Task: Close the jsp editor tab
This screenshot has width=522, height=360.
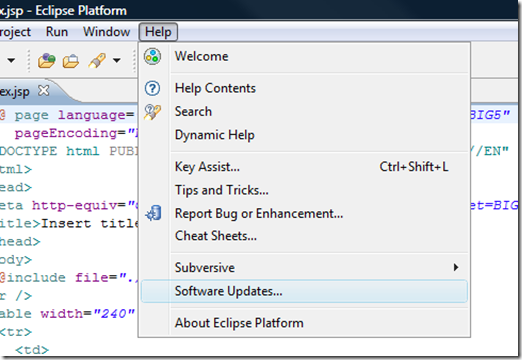Action: coord(44,90)
